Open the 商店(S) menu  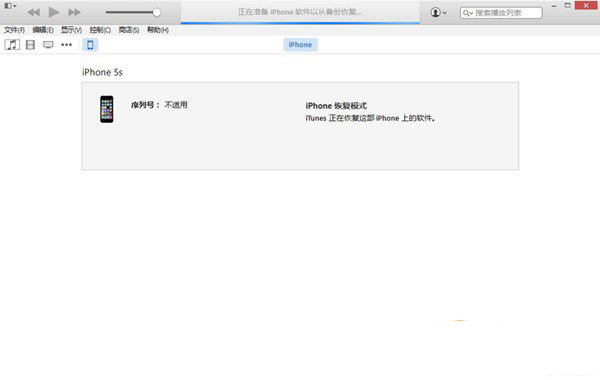pos(129,30)
